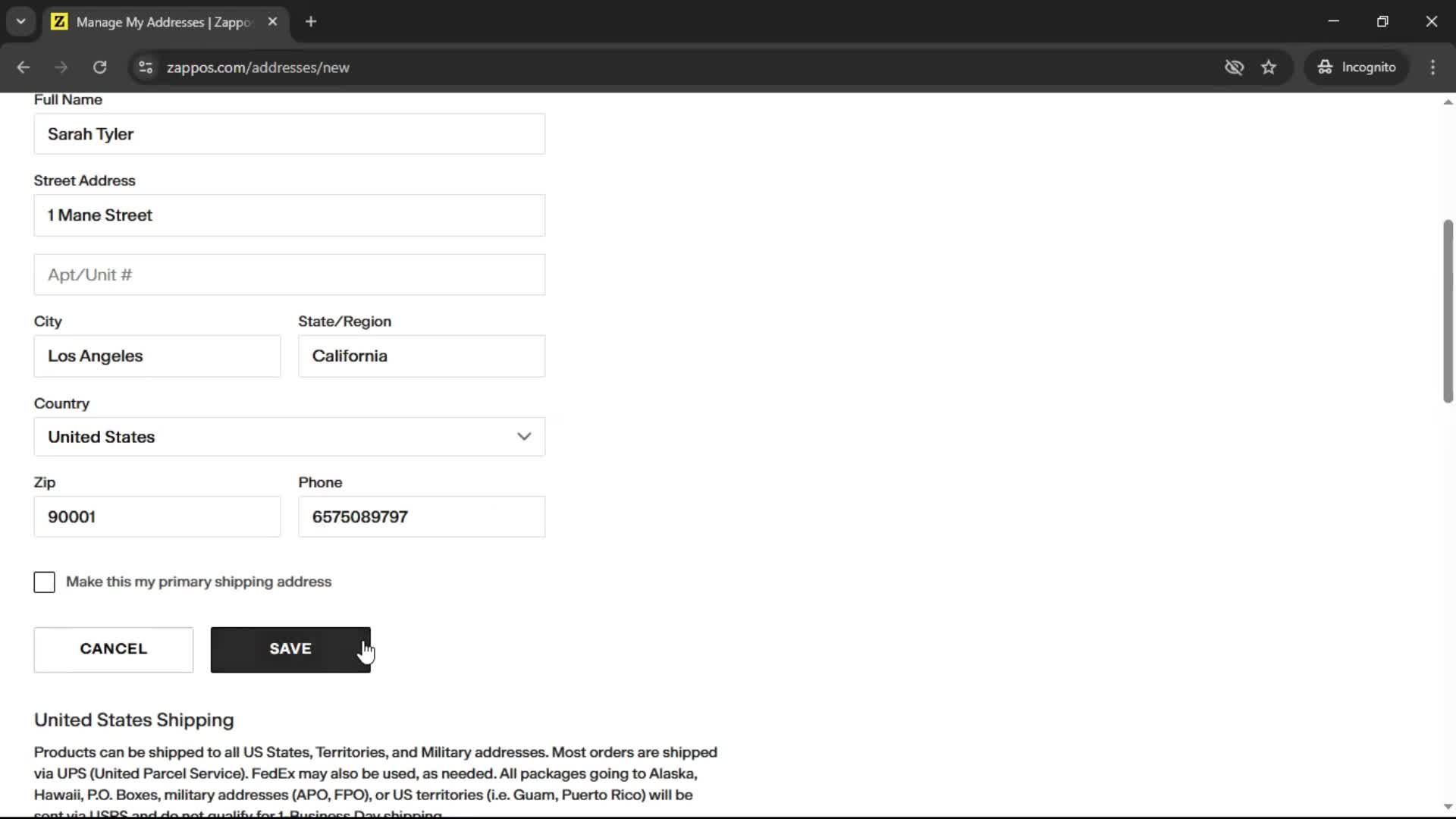
Task: Open new tab with plus icon
Action: [x=311, y=22]
